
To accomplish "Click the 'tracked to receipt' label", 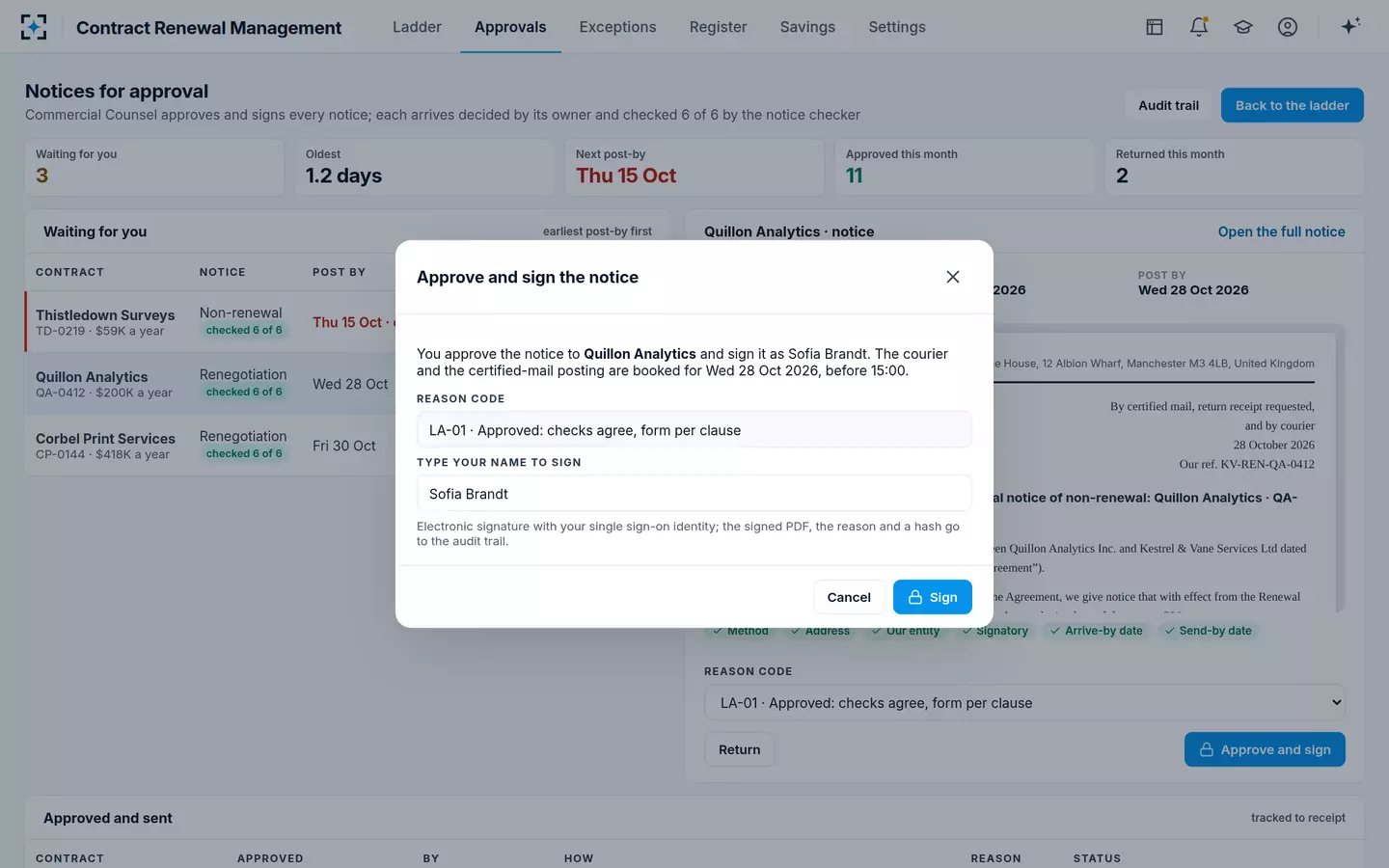I will tap(1298, 818).
